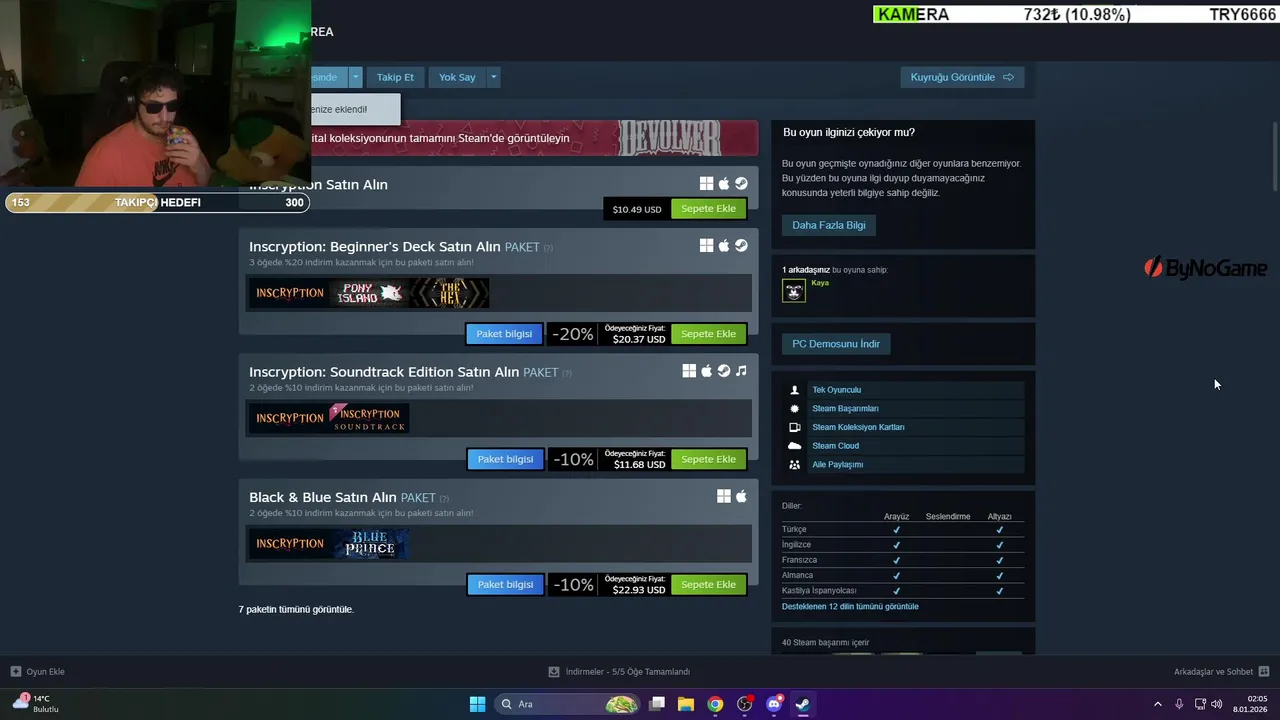This screenshot has width=1280, height=720.
Task: Open İndirmeler status in bottom bar
Action: click(619, 672)
